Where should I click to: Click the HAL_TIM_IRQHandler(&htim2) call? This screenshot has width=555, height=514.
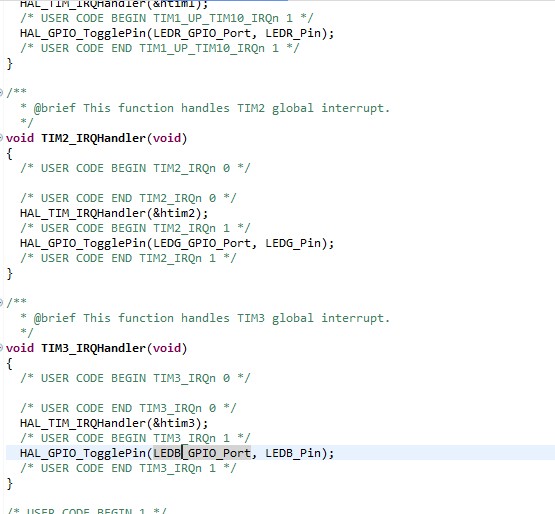pos(114,213)
